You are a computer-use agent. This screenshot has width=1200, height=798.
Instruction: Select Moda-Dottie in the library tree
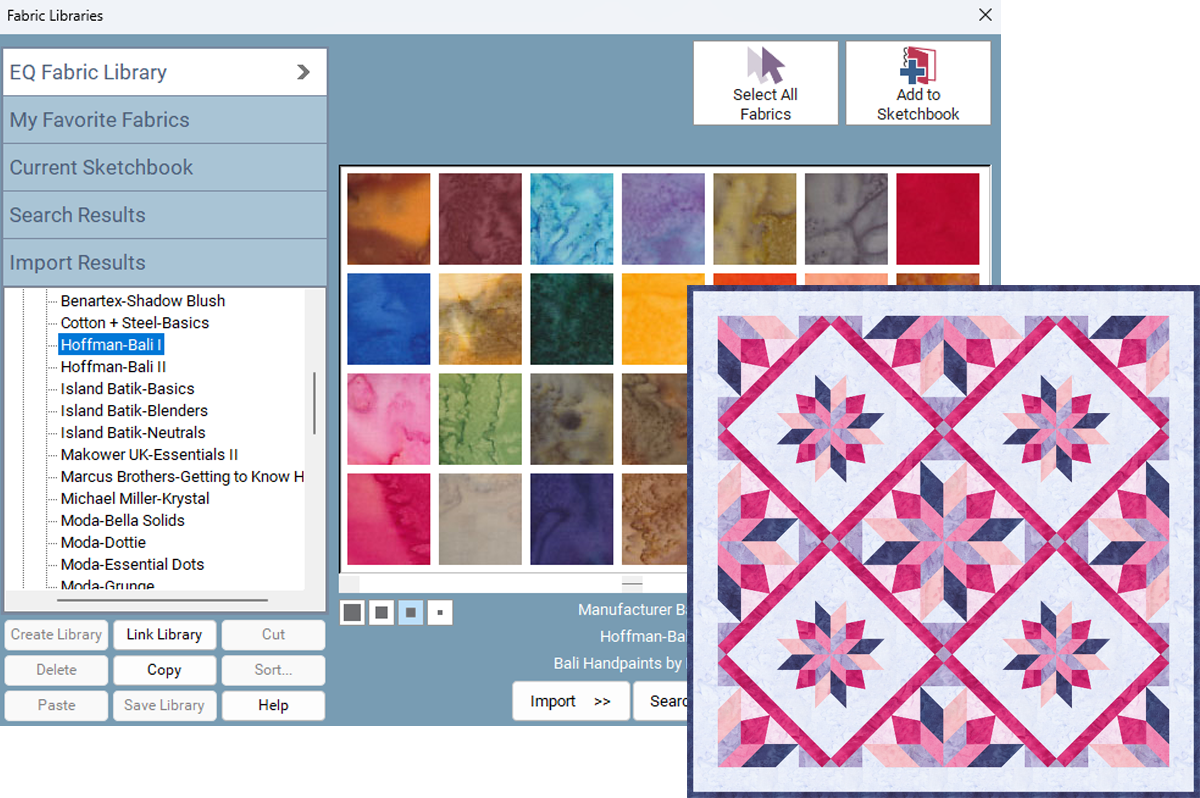pyautogui.click(x=103, y=543)
